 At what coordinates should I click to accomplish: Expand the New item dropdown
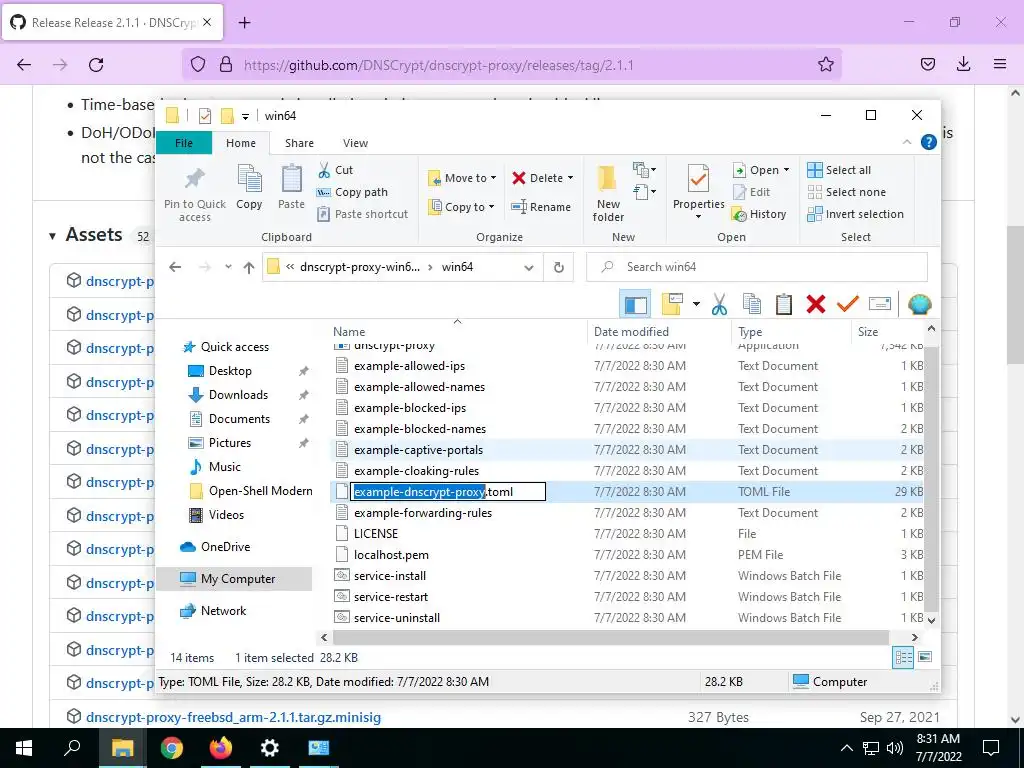645,170
